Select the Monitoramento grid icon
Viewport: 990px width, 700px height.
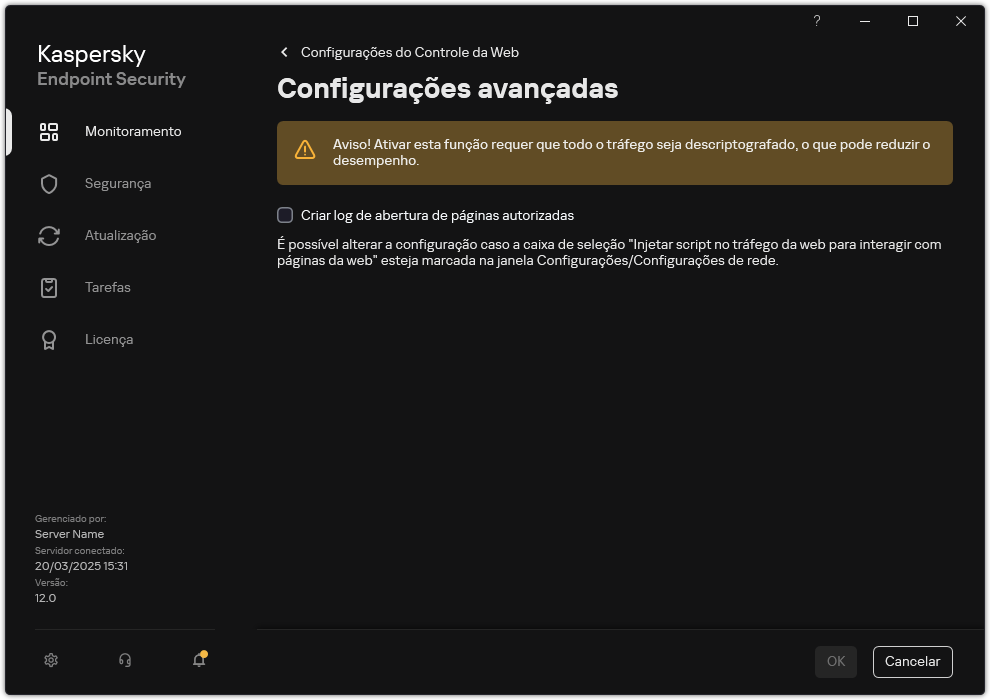point(49,131)
